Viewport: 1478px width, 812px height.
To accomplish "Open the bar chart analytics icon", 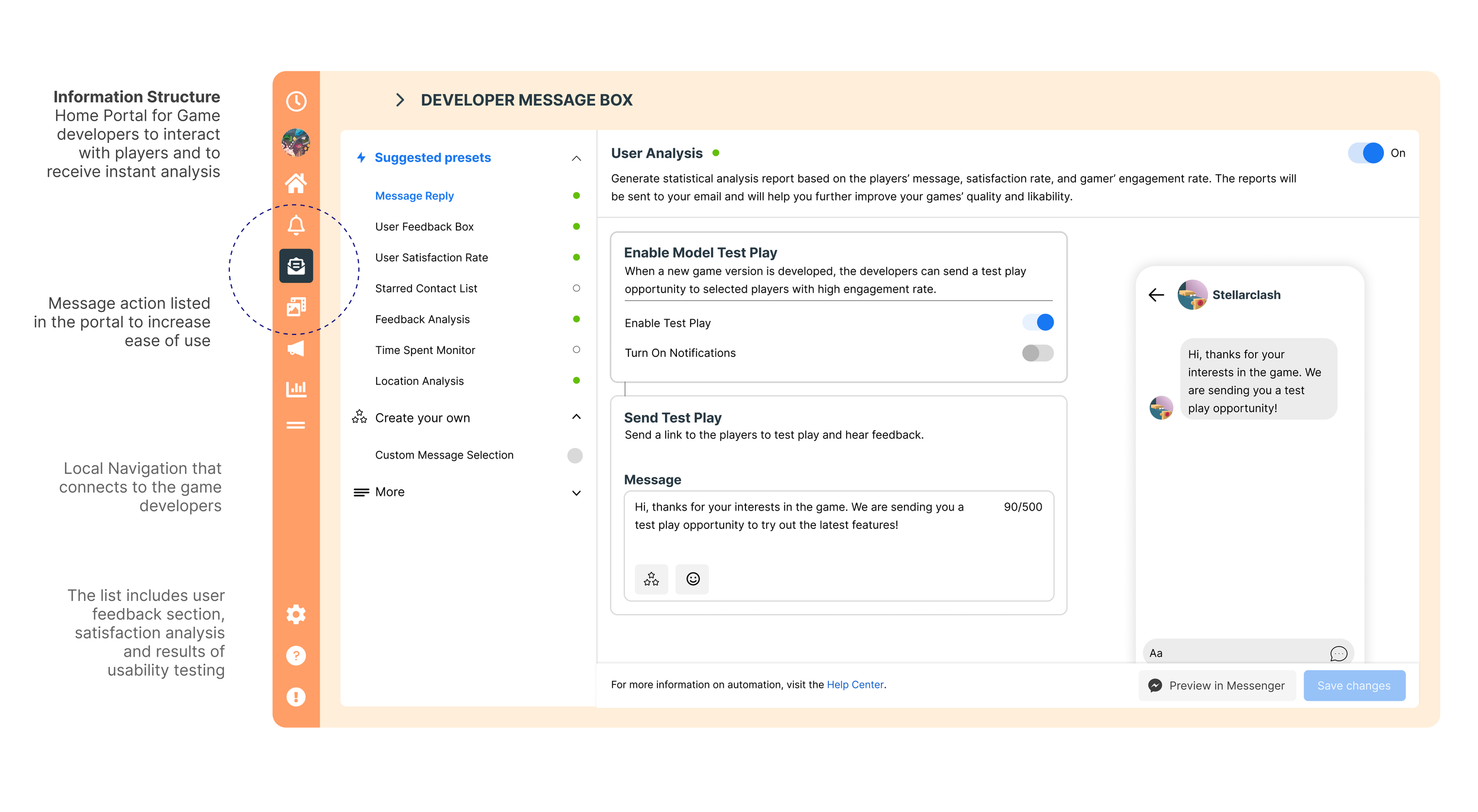I will (296, 389).
